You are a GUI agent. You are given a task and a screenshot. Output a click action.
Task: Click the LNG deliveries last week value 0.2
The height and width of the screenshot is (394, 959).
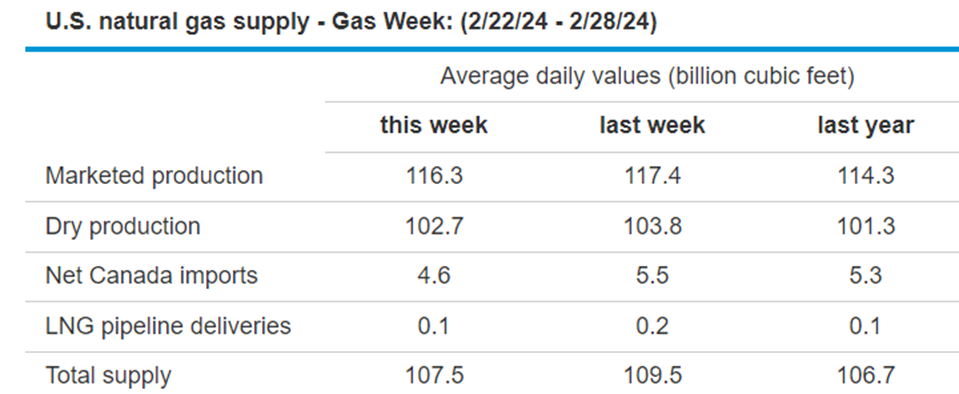(653, 326)
